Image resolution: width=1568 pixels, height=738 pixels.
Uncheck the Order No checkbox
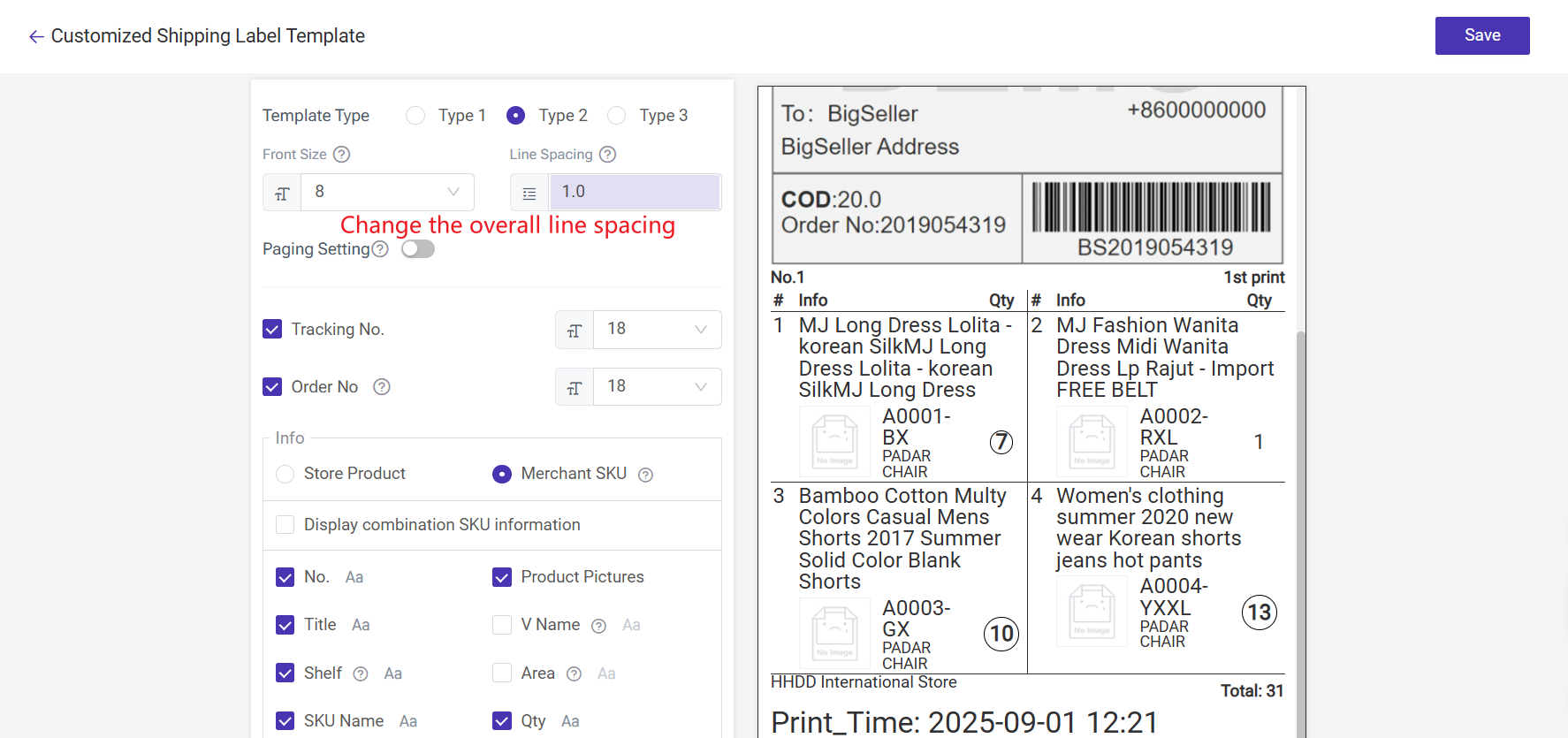coord(272,387)
